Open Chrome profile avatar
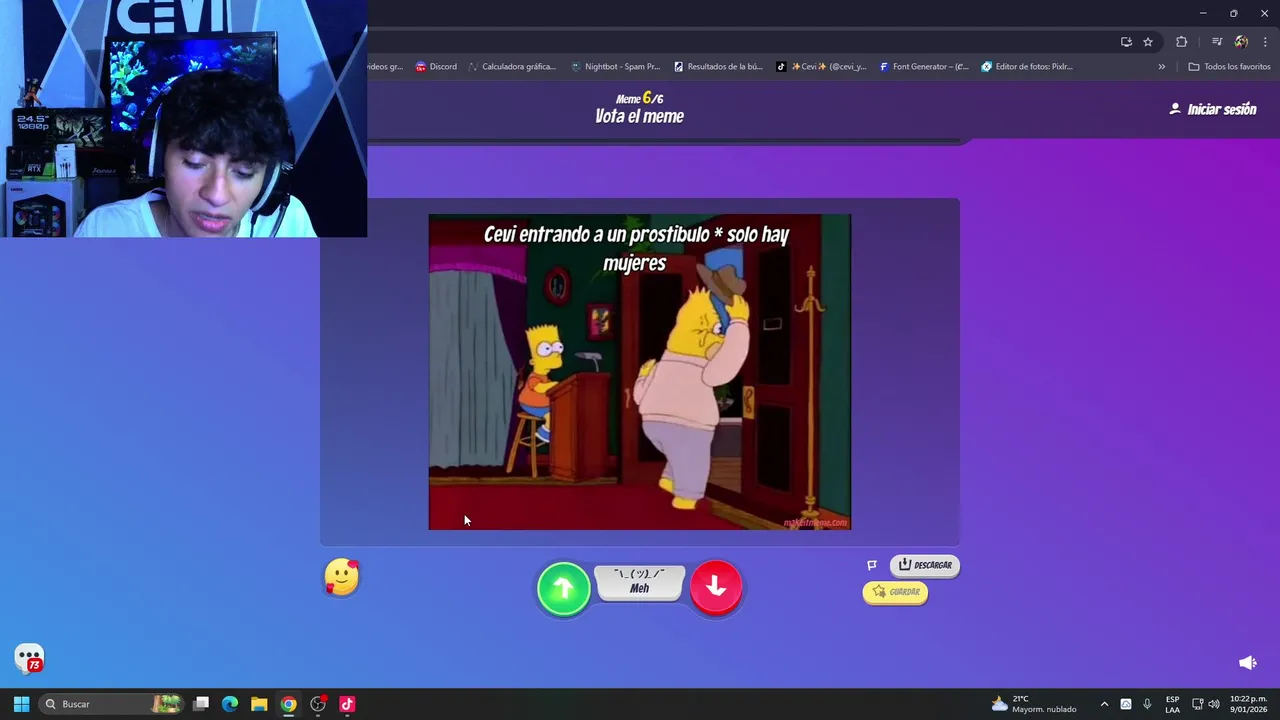Viewport: 1280px width, 720px height. 1241,42
